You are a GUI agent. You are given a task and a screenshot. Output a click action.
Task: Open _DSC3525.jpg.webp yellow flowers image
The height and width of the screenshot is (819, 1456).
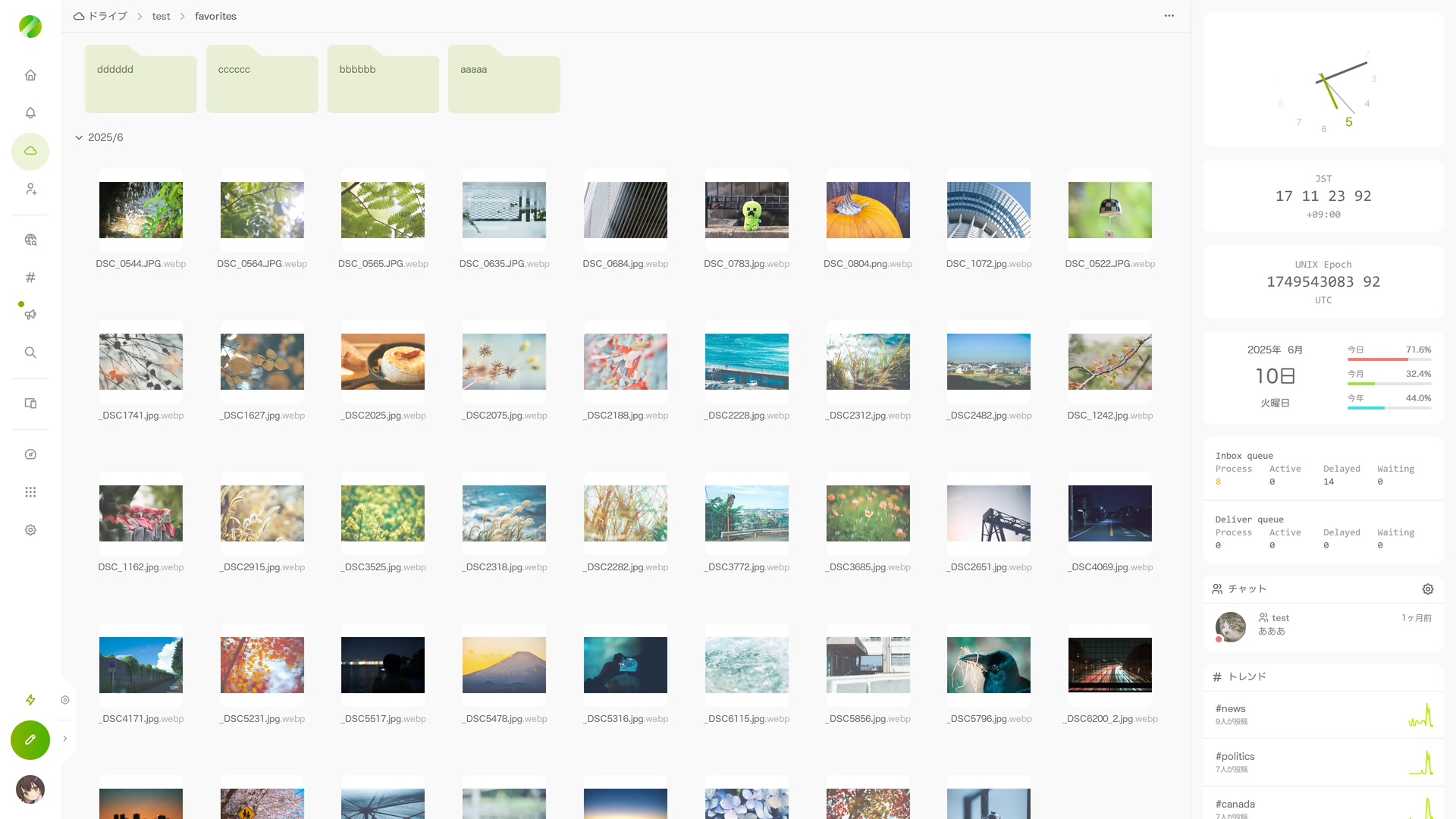pyautogui.click(x=383, y=513)
